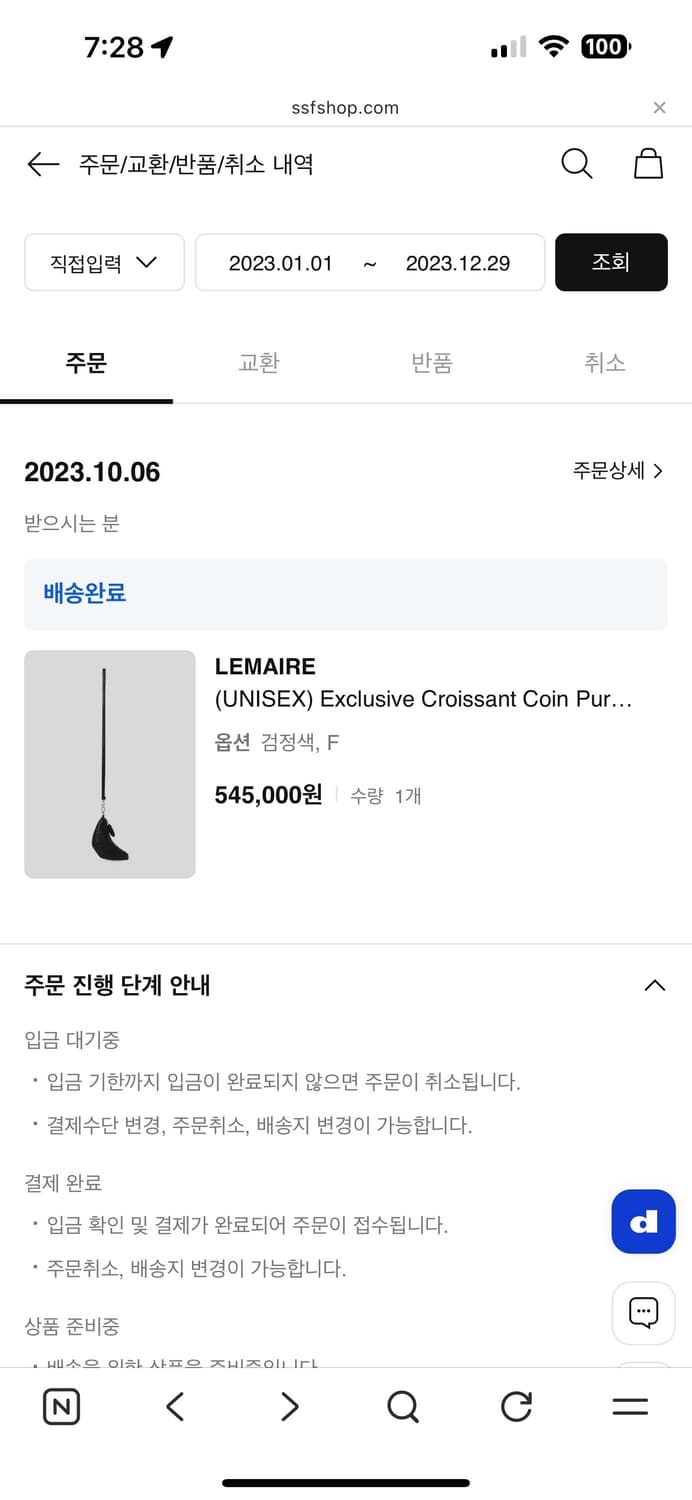Open the shopping bag
The image size is (692, 1500).
pyautogui.click(x=648, y=163)
